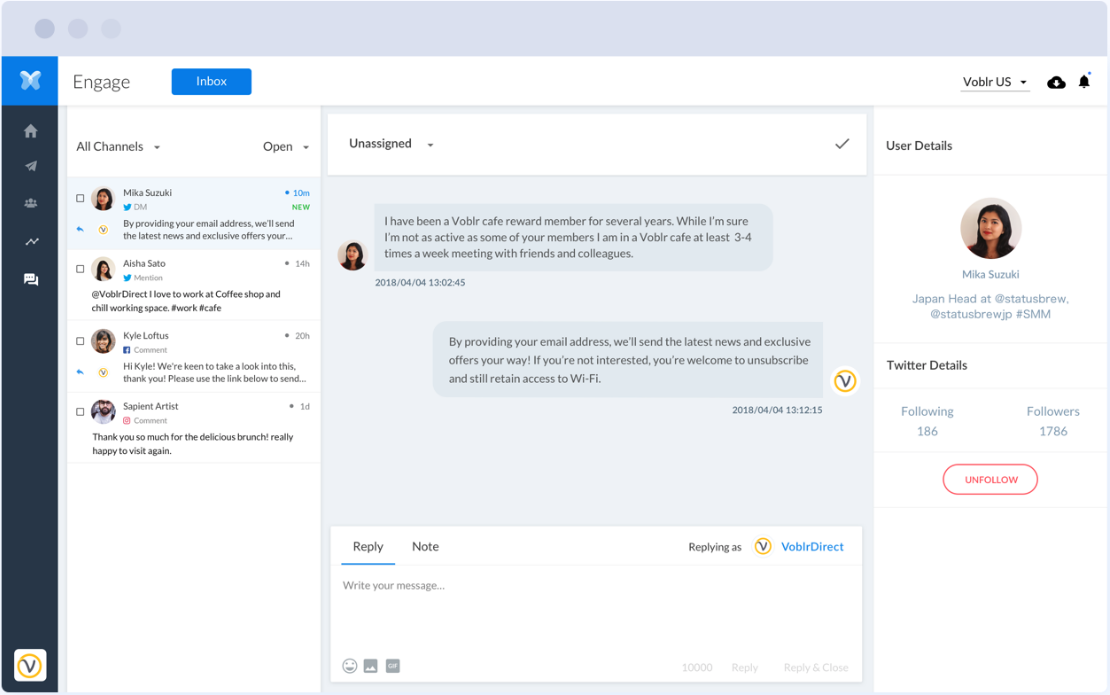
Task: Open the Audience people icon in sidebar
Action: point(31,204)
